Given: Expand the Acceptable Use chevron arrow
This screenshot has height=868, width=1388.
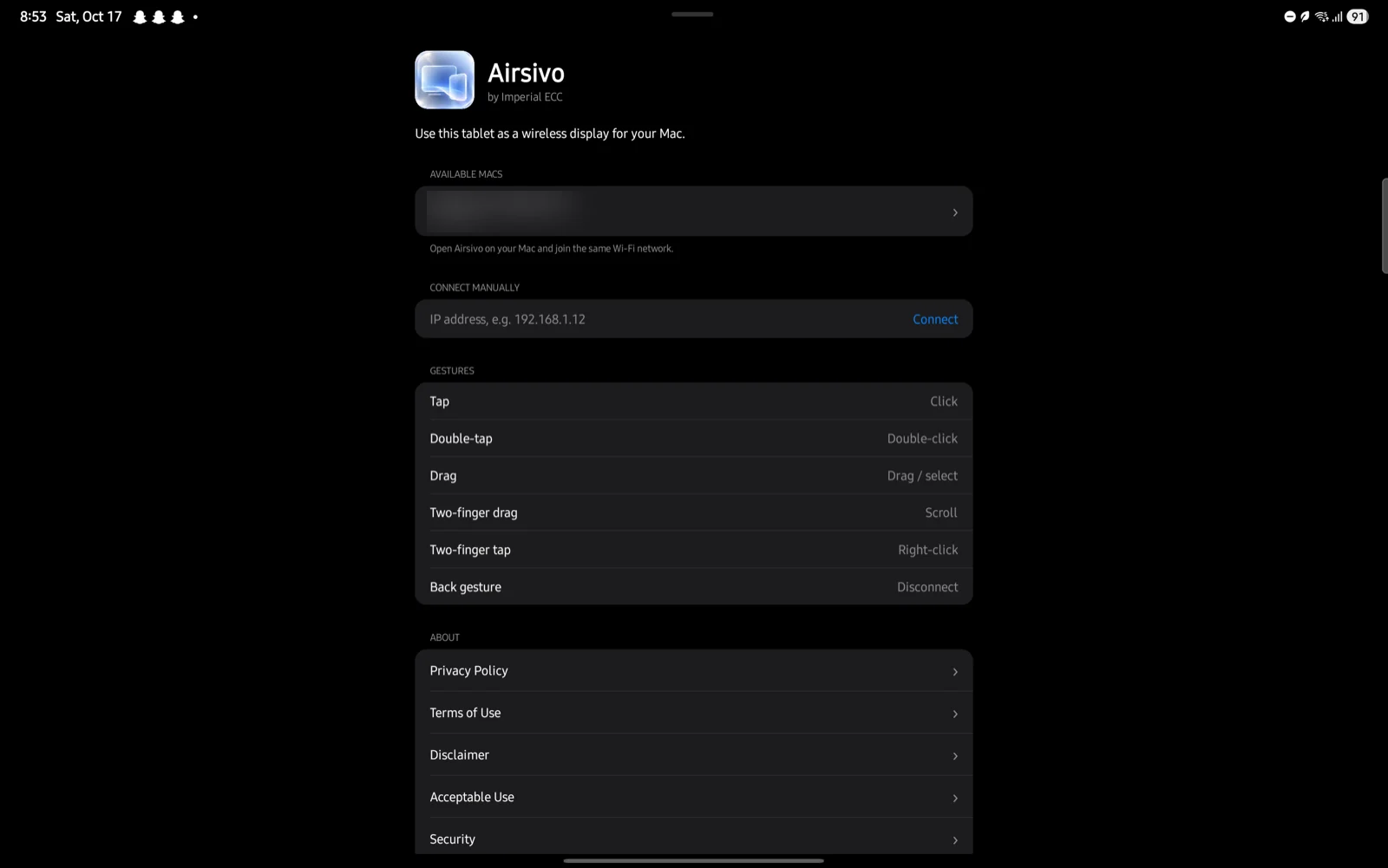Looking at the screenshot, I should (955, 798).
